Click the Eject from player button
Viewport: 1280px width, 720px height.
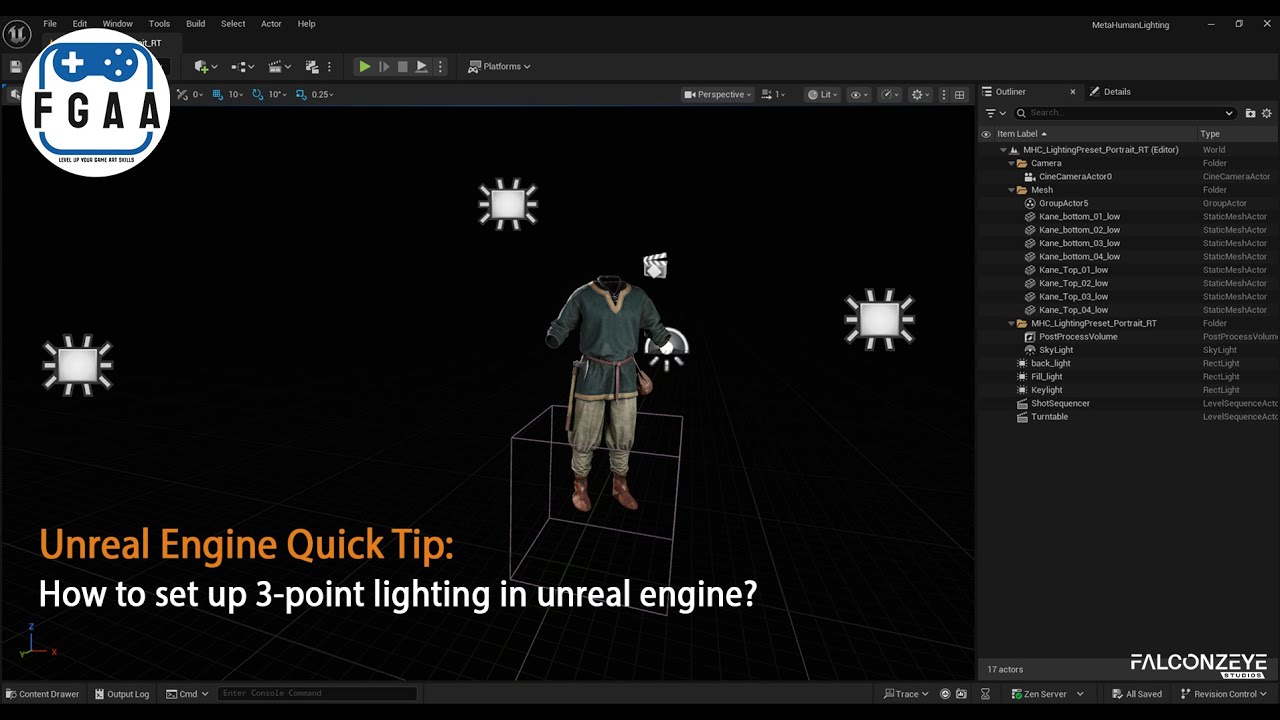pos(422,67)
